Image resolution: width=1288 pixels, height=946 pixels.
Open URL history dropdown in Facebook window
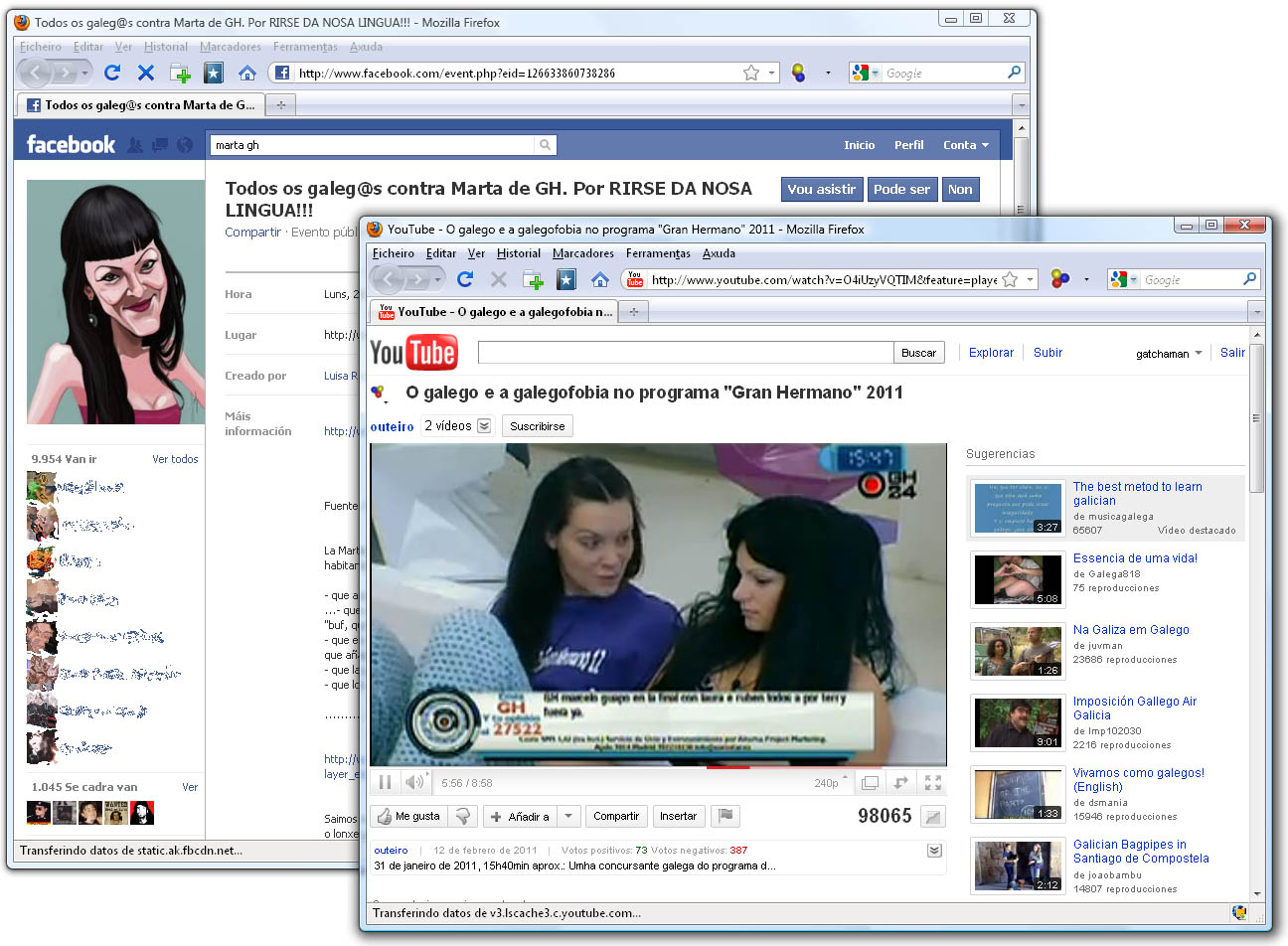[x=772, y=73]
